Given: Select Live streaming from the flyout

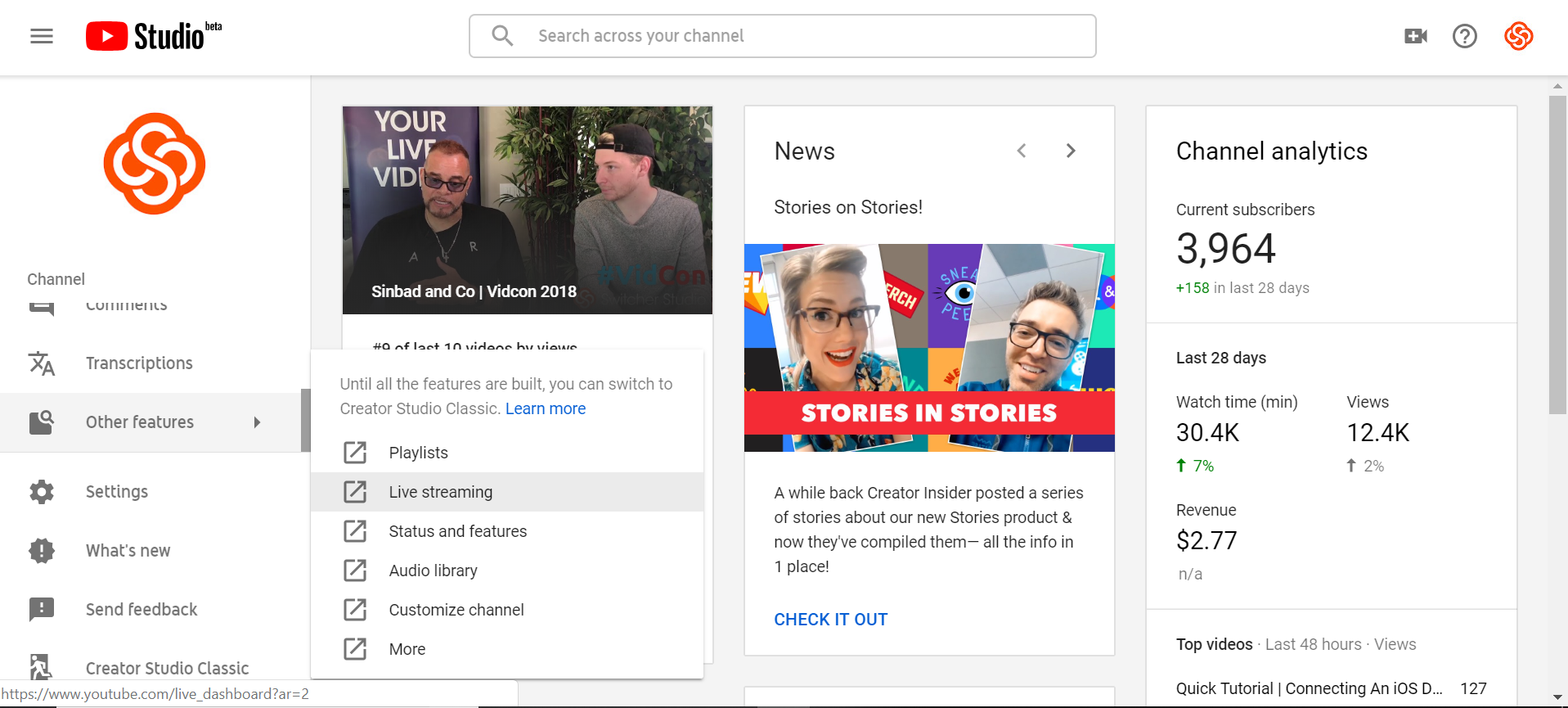Looking at the screenshot, I should 440,492.
